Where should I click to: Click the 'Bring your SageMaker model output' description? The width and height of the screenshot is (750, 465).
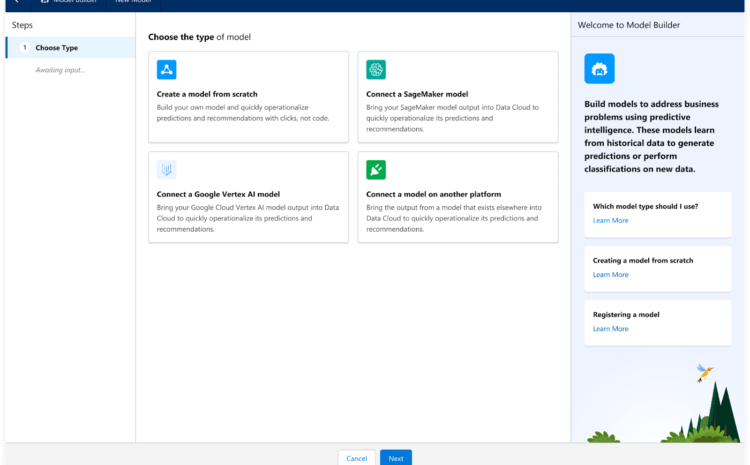coord(452,118)
